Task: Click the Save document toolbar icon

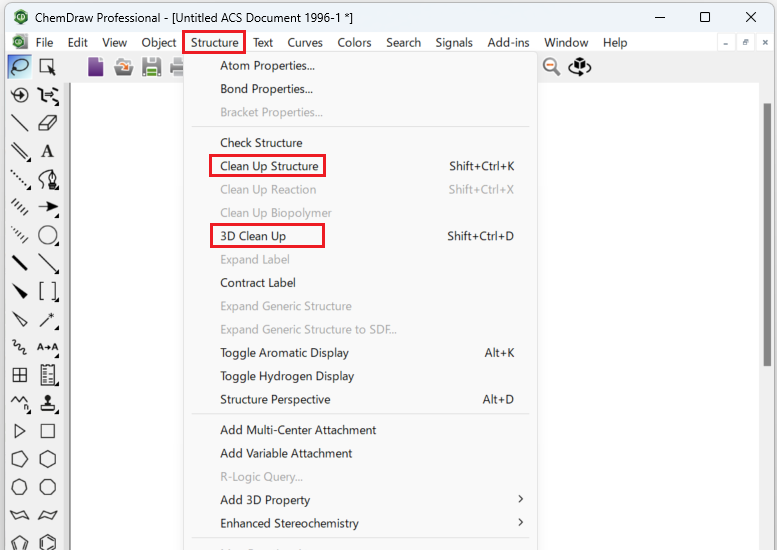Action: click(151, 67)
